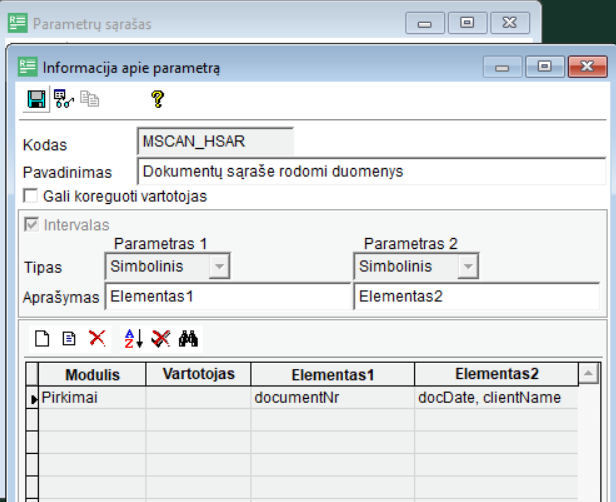Click the Elementas1 column header
Image resolution: width=616 pixels, height=502 pixels.
tap(332, 374)
